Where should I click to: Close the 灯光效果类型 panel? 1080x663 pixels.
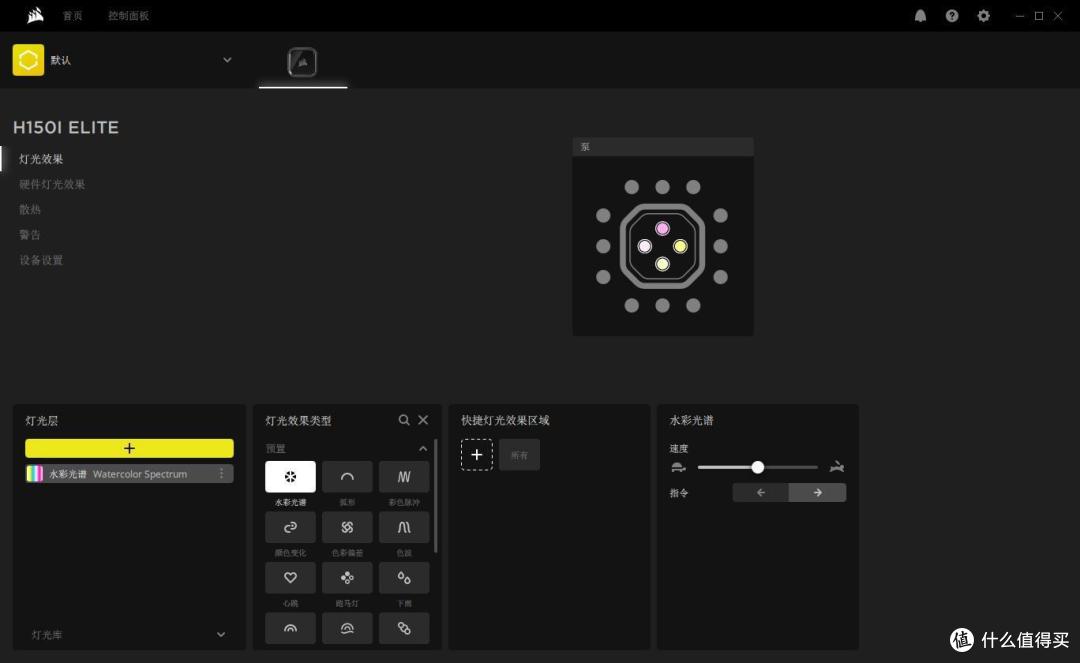click(423, 420)
